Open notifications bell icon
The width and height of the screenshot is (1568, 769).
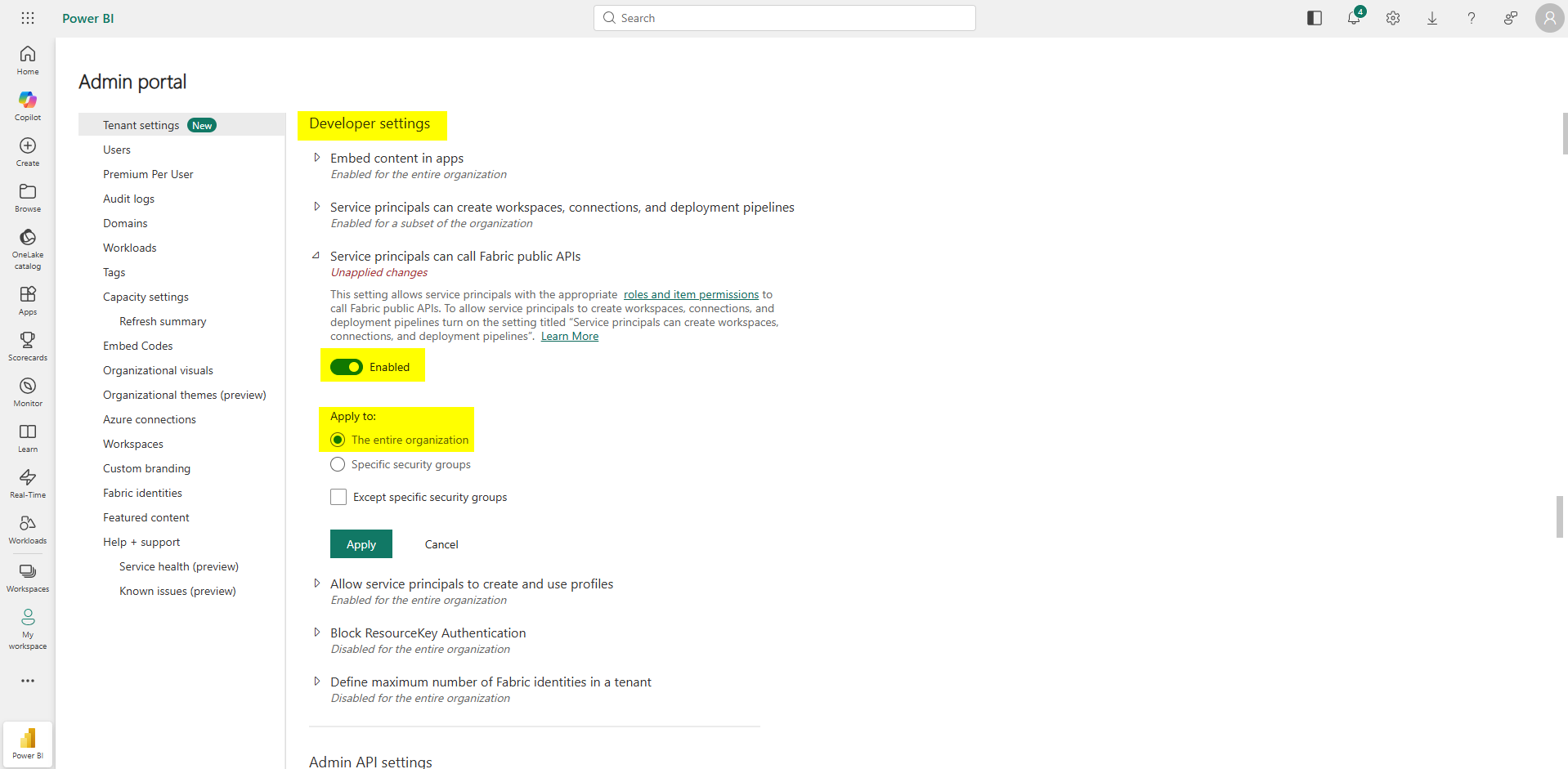[x=1354, y=18]
